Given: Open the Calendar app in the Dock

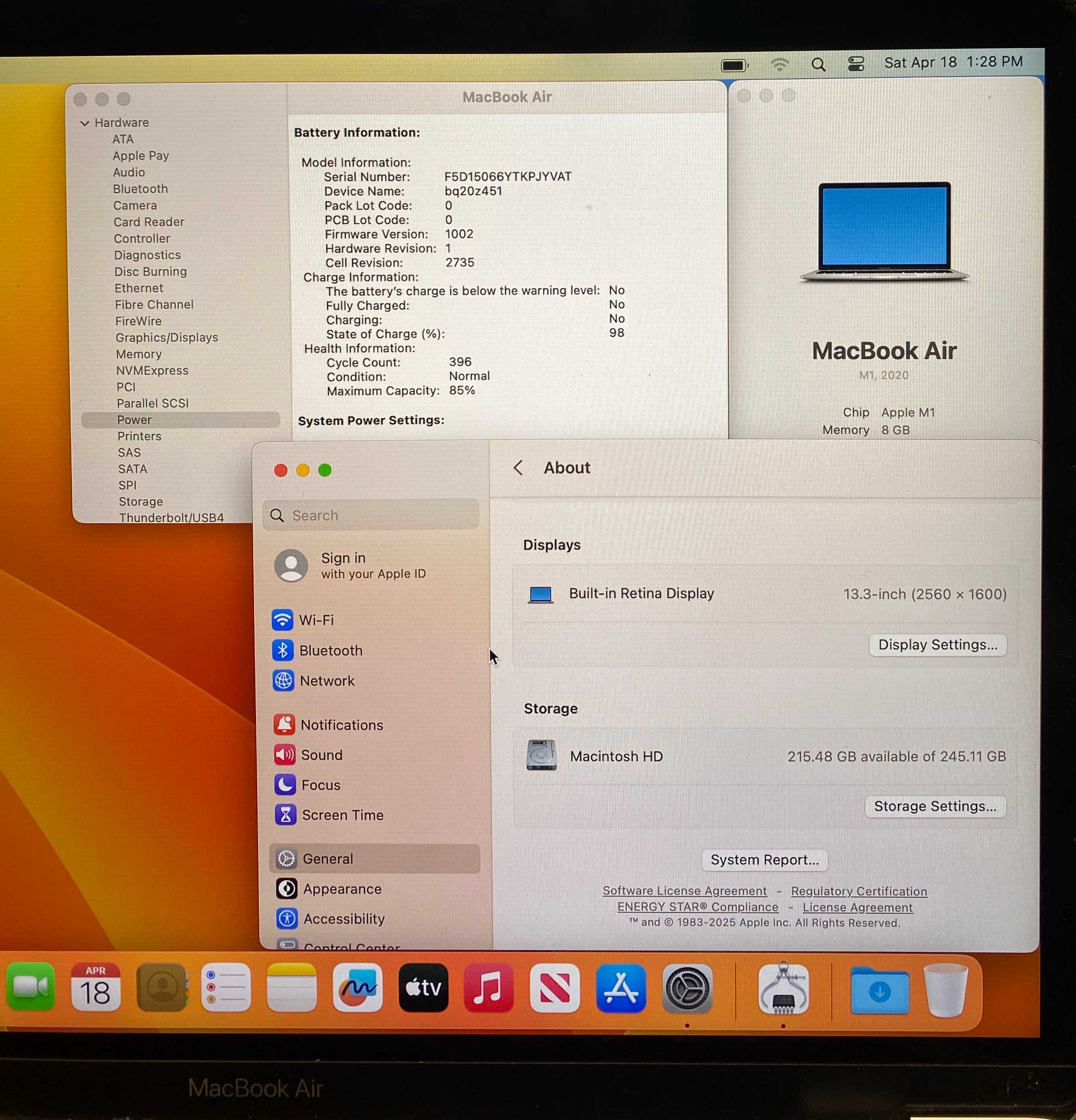Looking at the screenshot, I should [96, 987].
